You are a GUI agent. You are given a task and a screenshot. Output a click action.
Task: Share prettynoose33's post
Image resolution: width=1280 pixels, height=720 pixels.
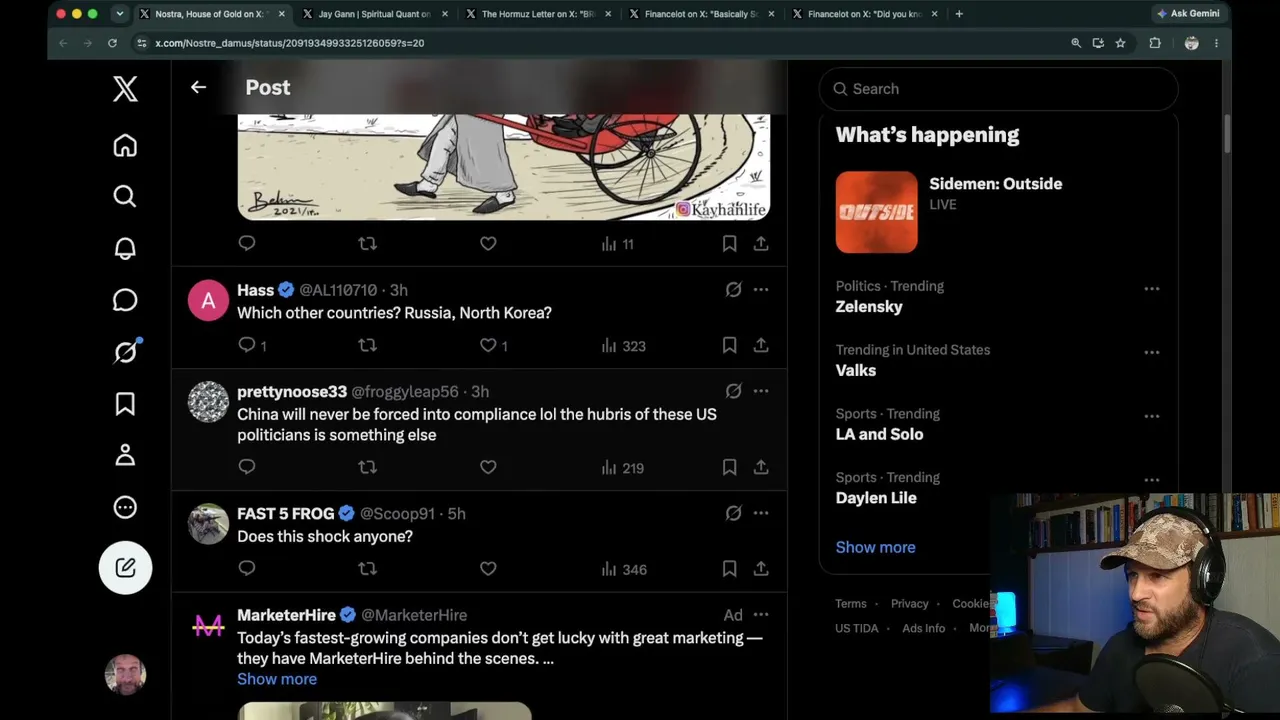761,467
